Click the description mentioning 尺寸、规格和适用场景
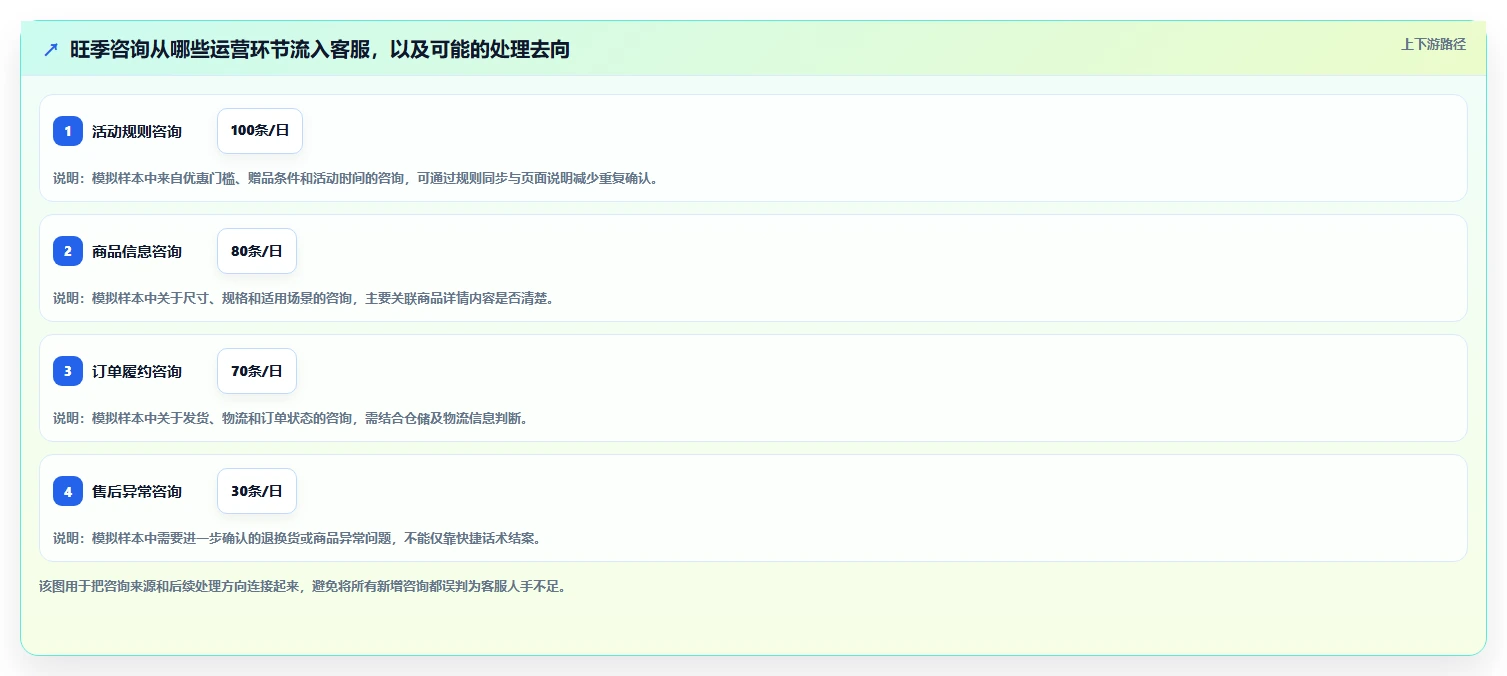Image resolution: width=1507 pixels, height=676 pixels. coord(303,298)
